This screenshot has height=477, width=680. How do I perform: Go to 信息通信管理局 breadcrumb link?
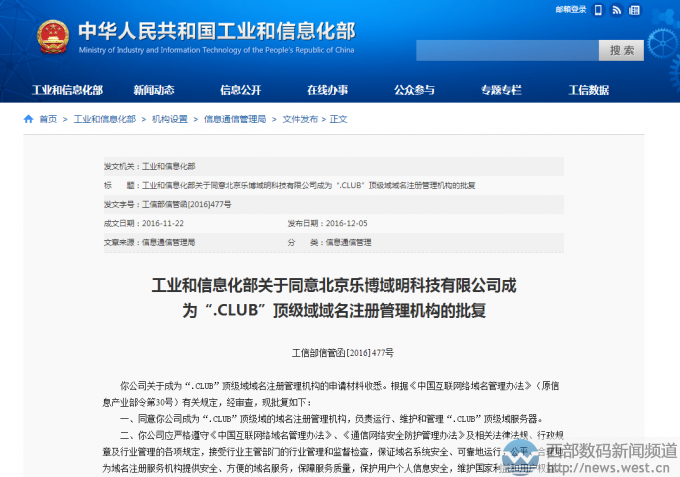click(x=235, y=119)
